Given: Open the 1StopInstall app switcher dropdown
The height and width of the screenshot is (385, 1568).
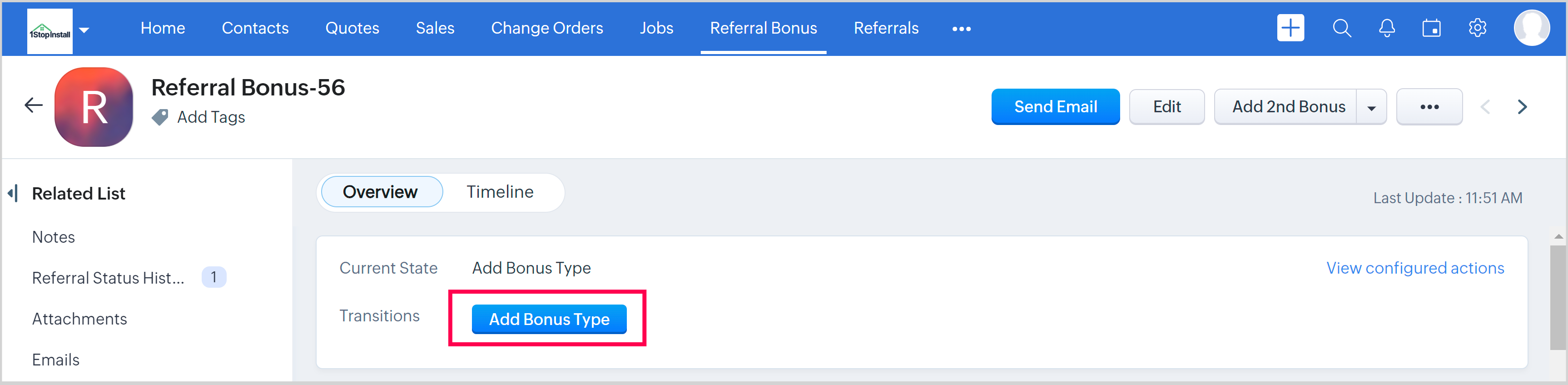Looking at the screenshot, I should pyautogui.click(x=84, y=30).
